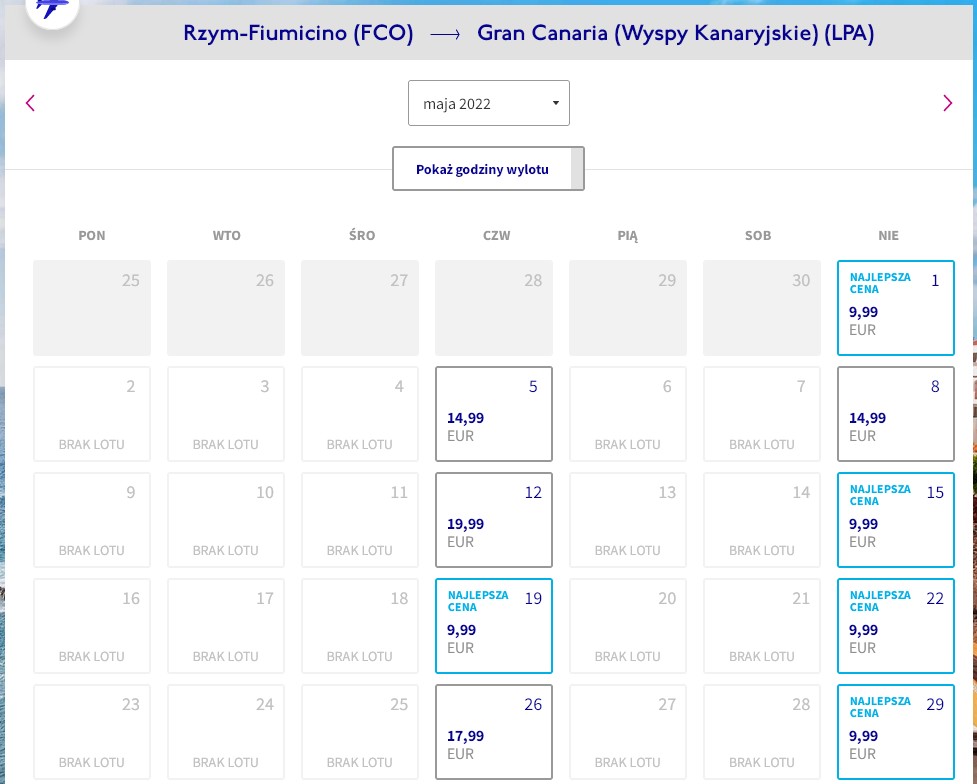The width and height of the screenshot is (977, 784).
Task: Pick May 15 best price date
Action: tap(895, 520)
